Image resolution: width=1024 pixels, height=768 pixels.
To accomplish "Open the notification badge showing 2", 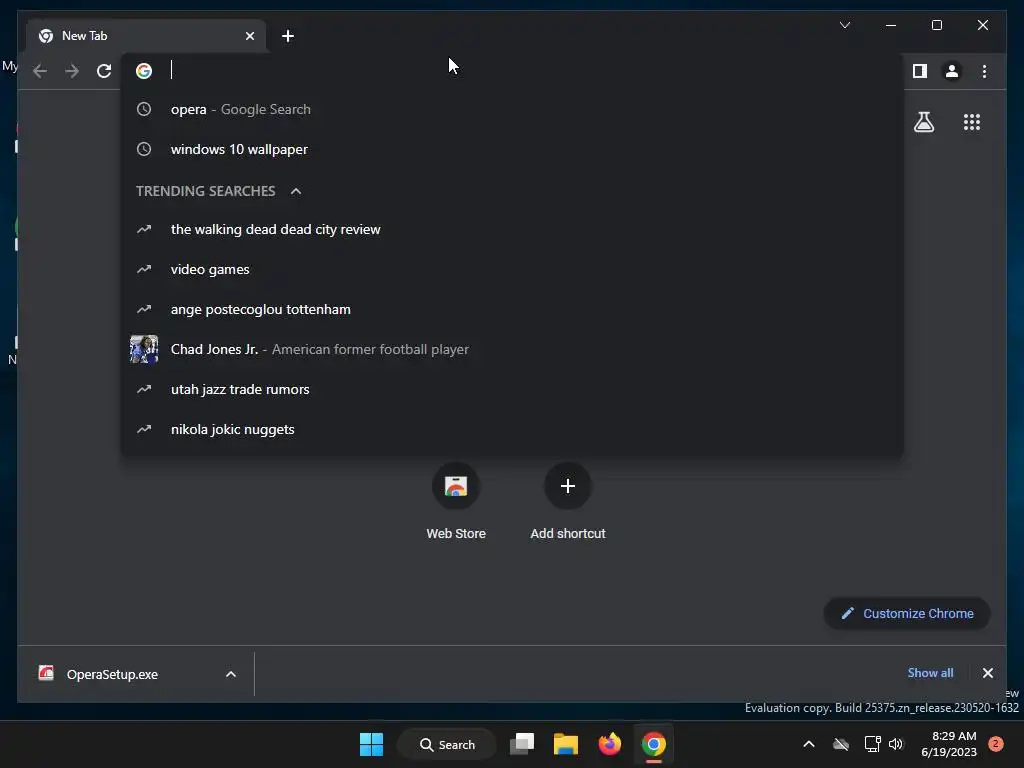I will tap(996, 744).
